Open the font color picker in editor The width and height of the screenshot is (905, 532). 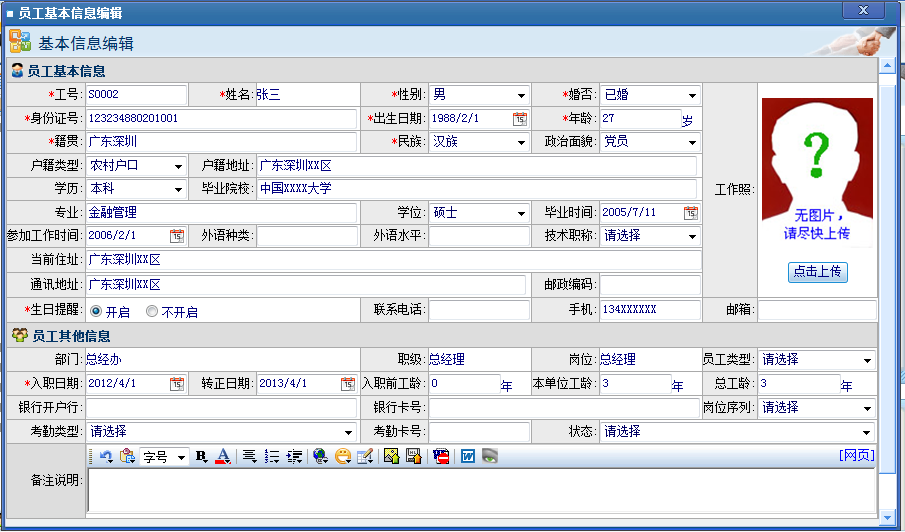point(223,456)
